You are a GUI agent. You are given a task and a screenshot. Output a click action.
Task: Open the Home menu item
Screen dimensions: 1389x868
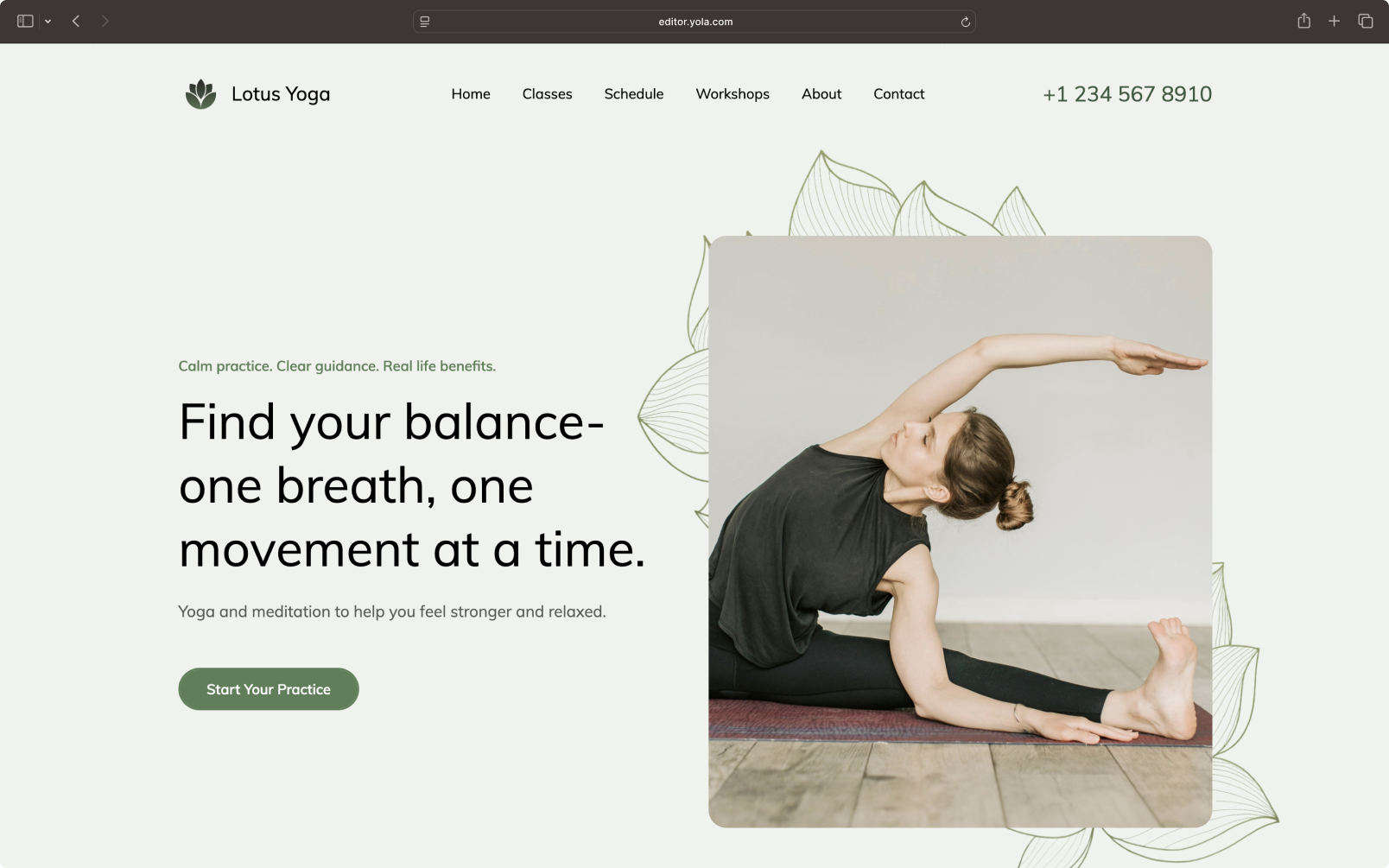coord(471,94)
